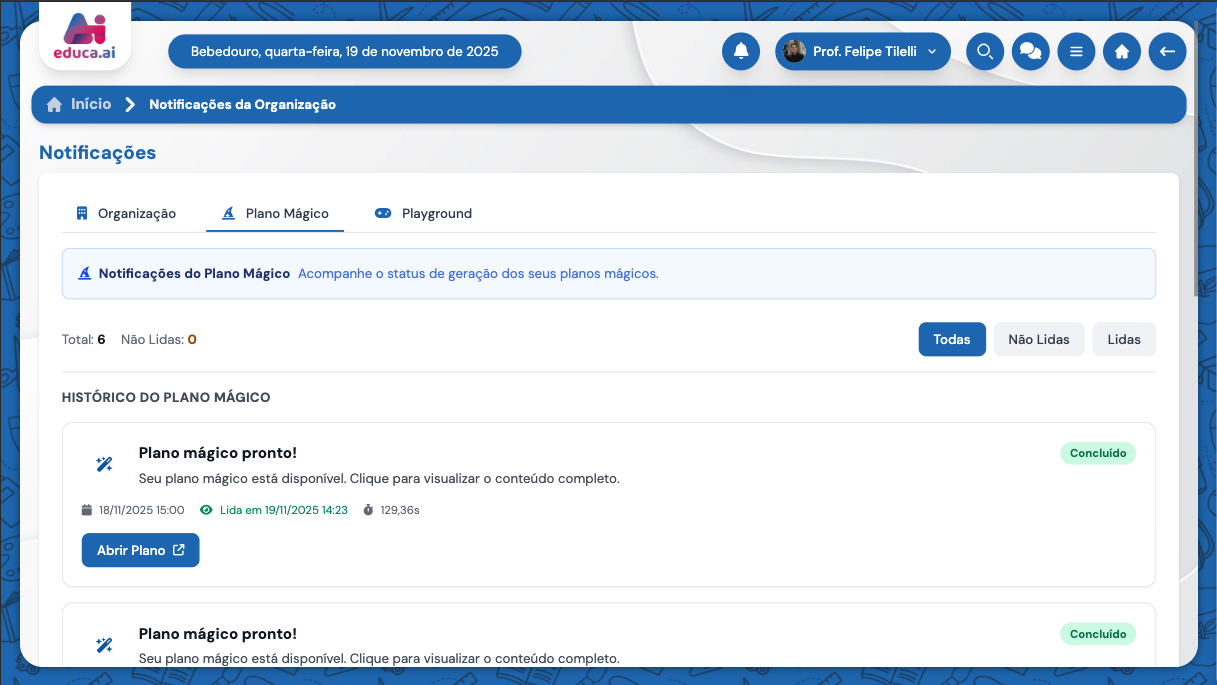Select the 'Não Lidas' filter
This screenshot has height=685, width=1217.
pyautogui.click(x=1038, y=339)
